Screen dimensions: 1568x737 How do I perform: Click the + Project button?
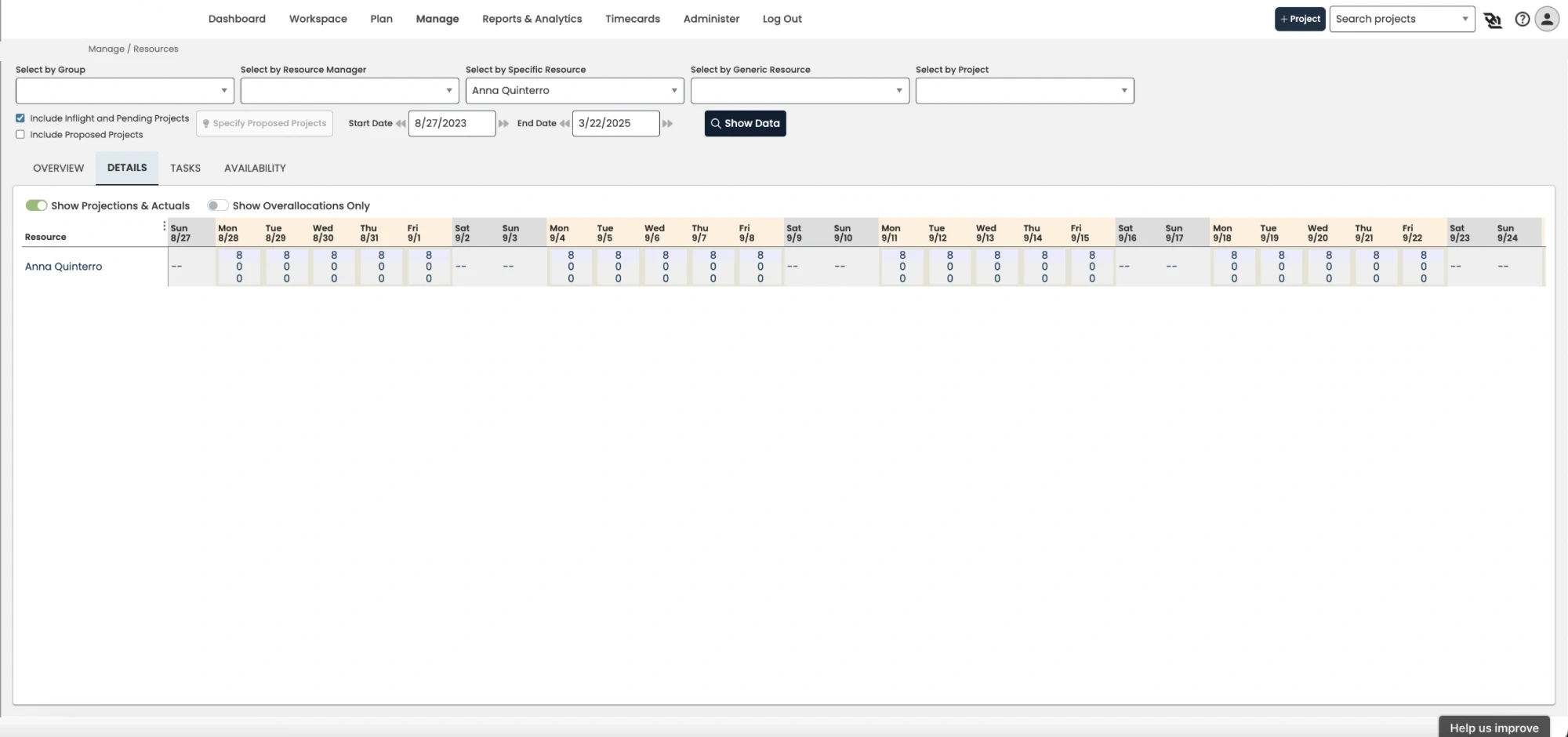(1300, 20)
